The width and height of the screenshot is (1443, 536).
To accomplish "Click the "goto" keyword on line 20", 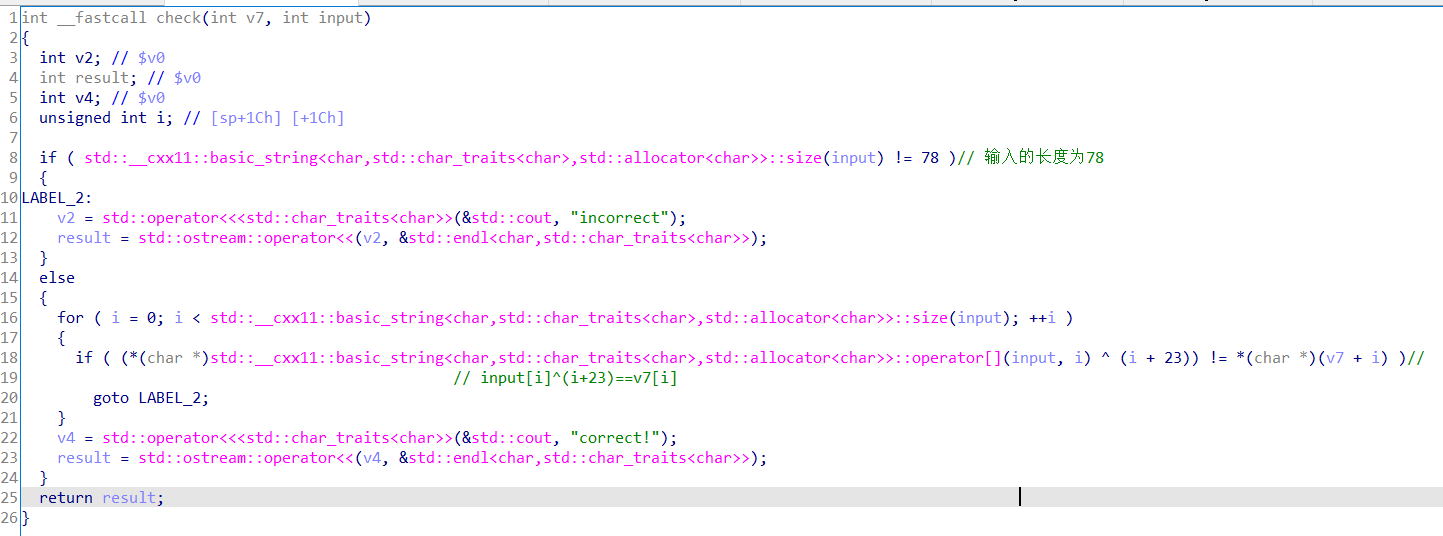I will tap(111, 398).
